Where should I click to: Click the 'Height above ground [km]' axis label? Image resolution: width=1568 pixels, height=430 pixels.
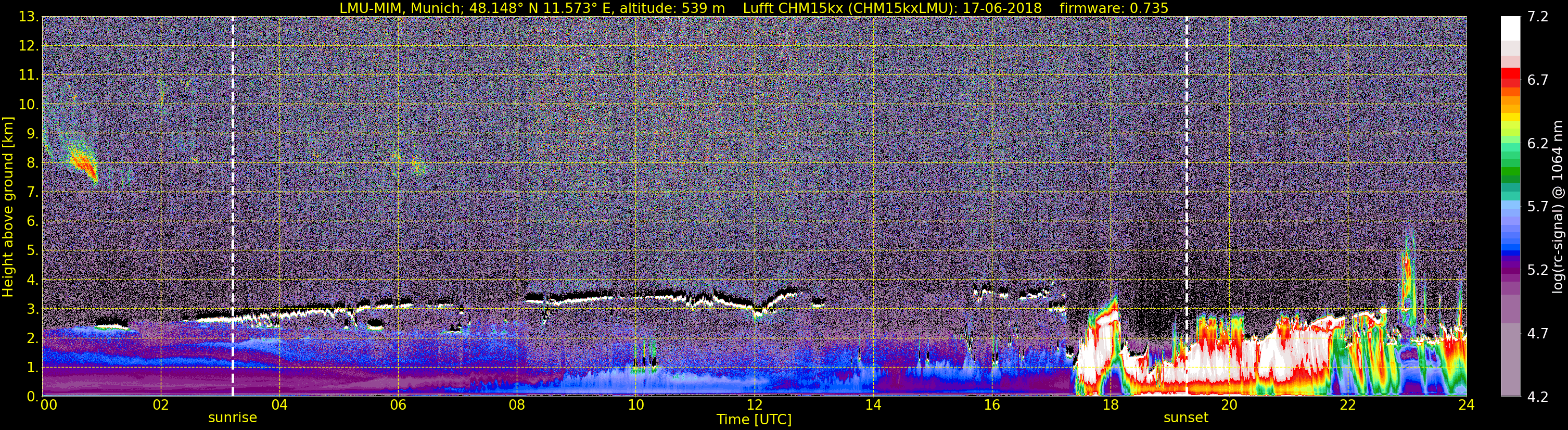(8, 206)
